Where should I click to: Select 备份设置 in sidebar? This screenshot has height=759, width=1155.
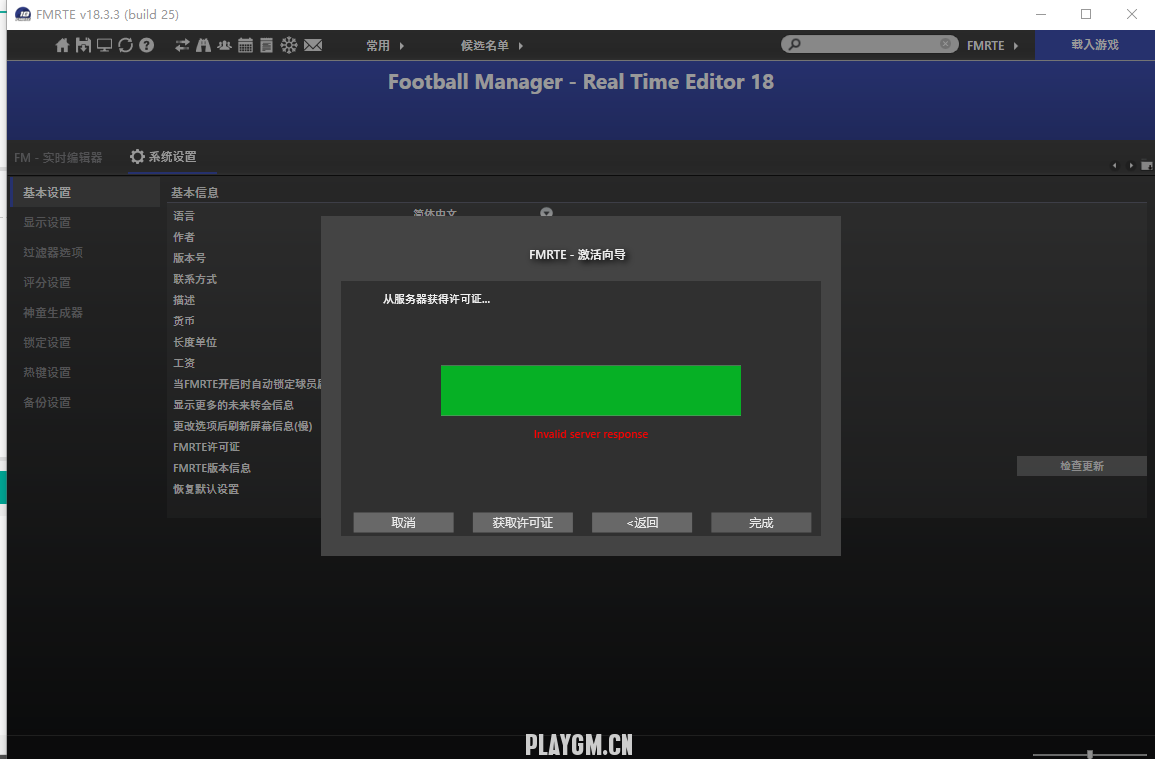pyautogui.click(x=47, y=403)
